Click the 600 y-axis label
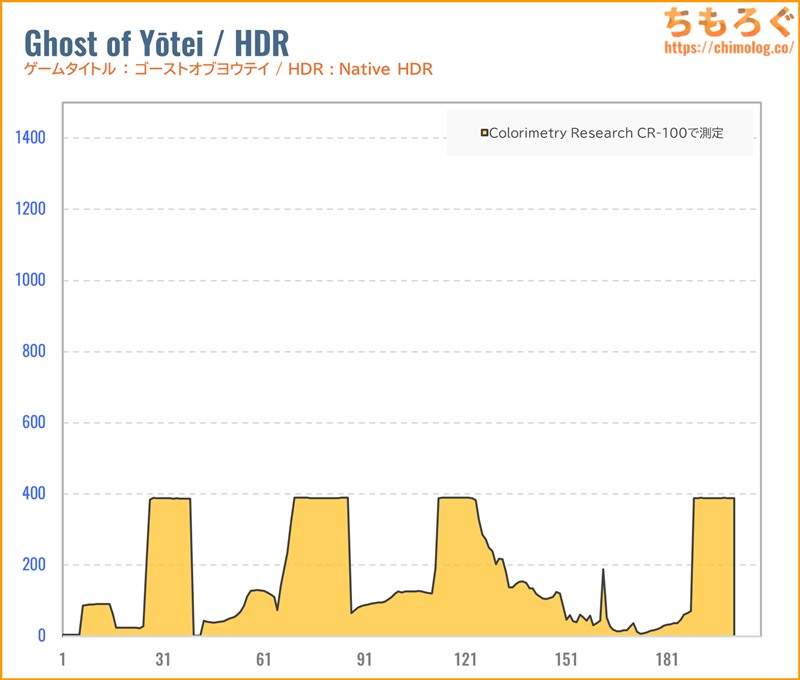 (32, 422)
